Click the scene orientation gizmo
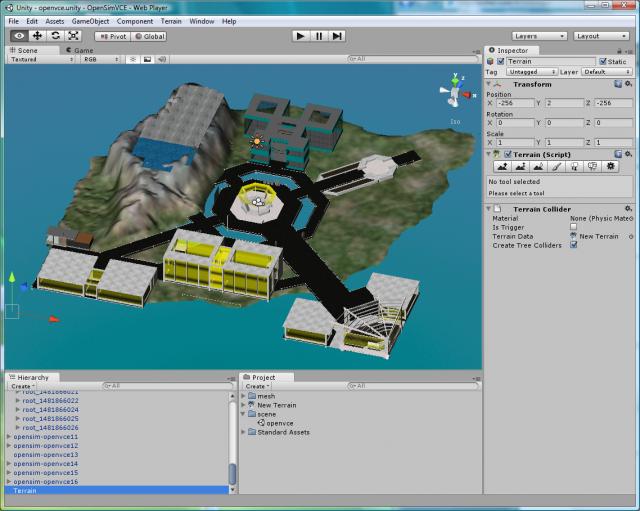This screenshot has height=511, width=640. 456,91
